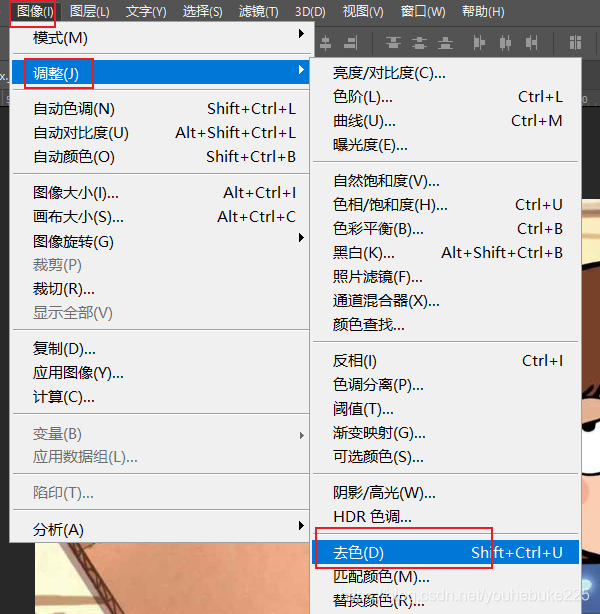Open the 视图(V) menu
The image size is (600, 614).
363,12
